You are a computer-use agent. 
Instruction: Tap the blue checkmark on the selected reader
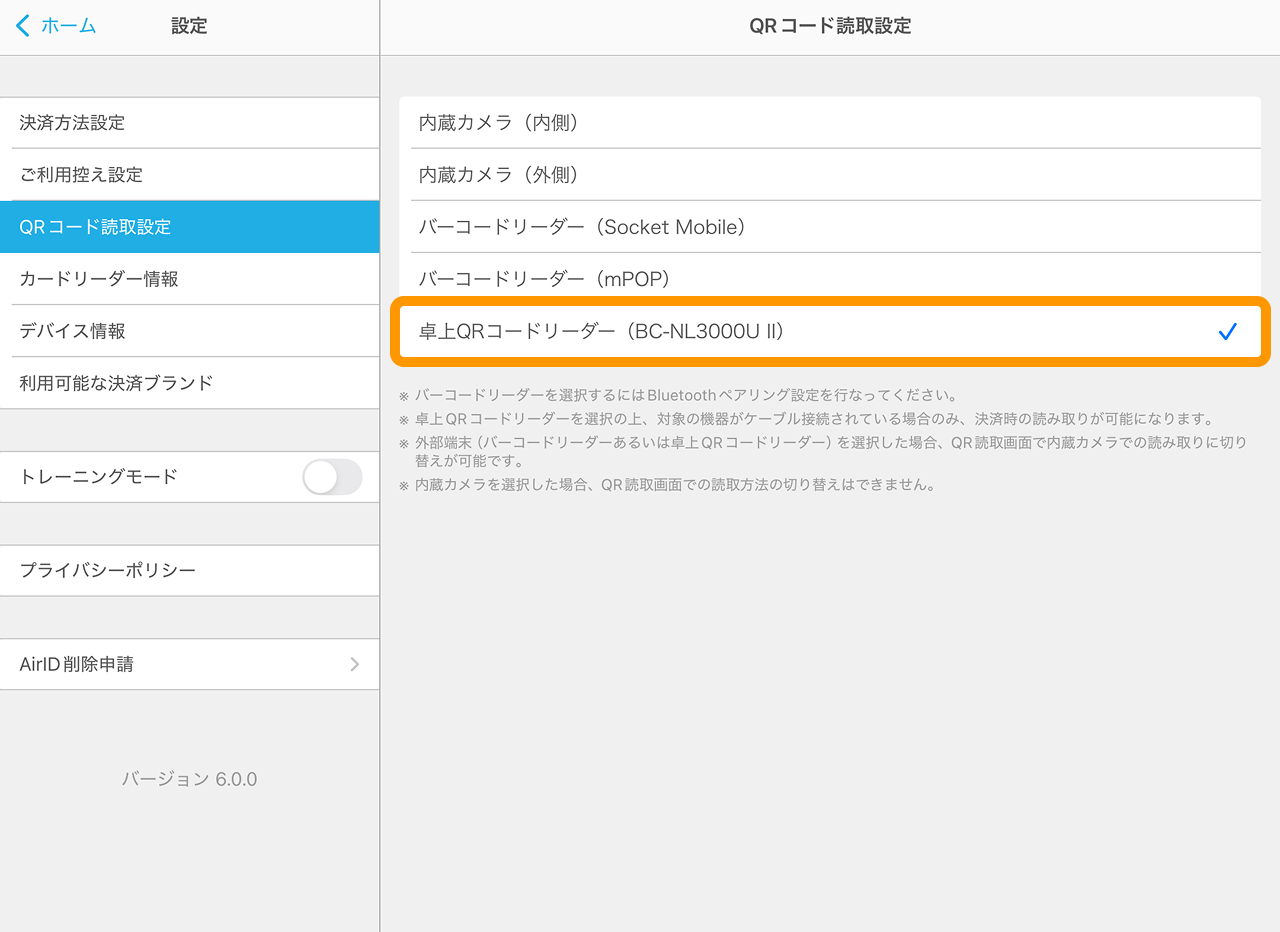1228,332
